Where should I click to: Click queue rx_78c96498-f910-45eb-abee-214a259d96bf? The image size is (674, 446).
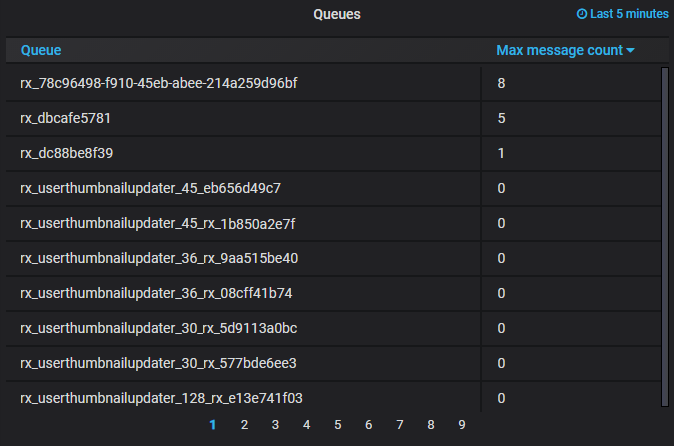pyautogui.click(x=158, y=83)
